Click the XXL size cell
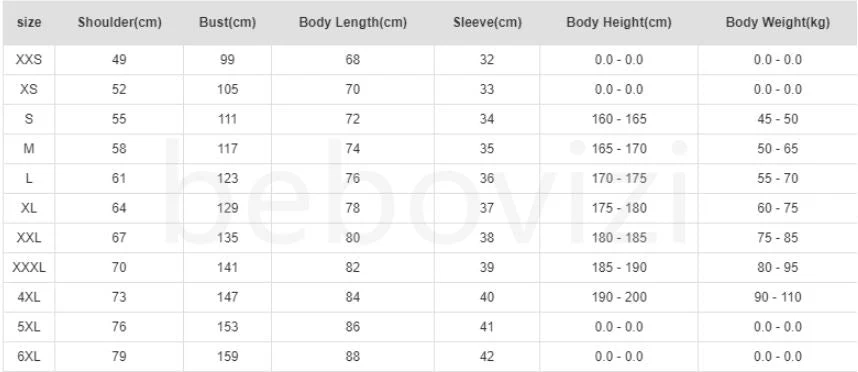The width and height of the screenshot is (858, 372). pos(29,237)
